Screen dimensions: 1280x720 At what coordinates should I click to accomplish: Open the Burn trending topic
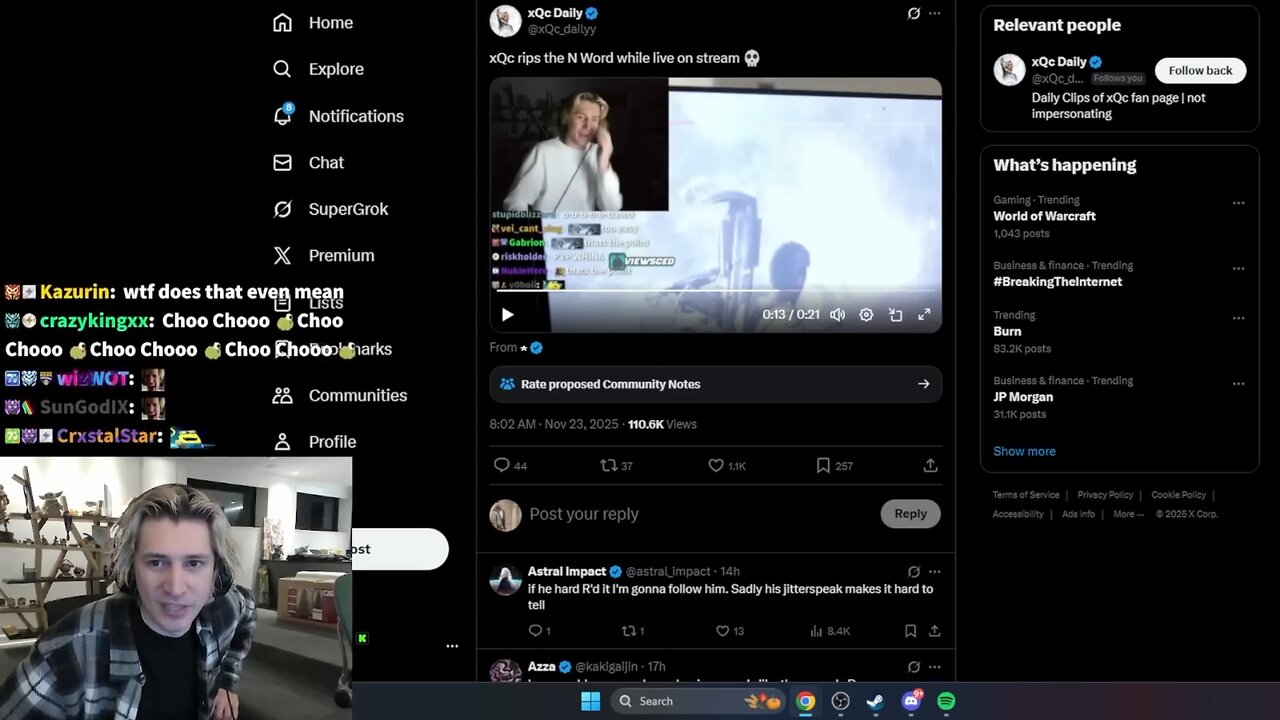(x=1007, y=332)
